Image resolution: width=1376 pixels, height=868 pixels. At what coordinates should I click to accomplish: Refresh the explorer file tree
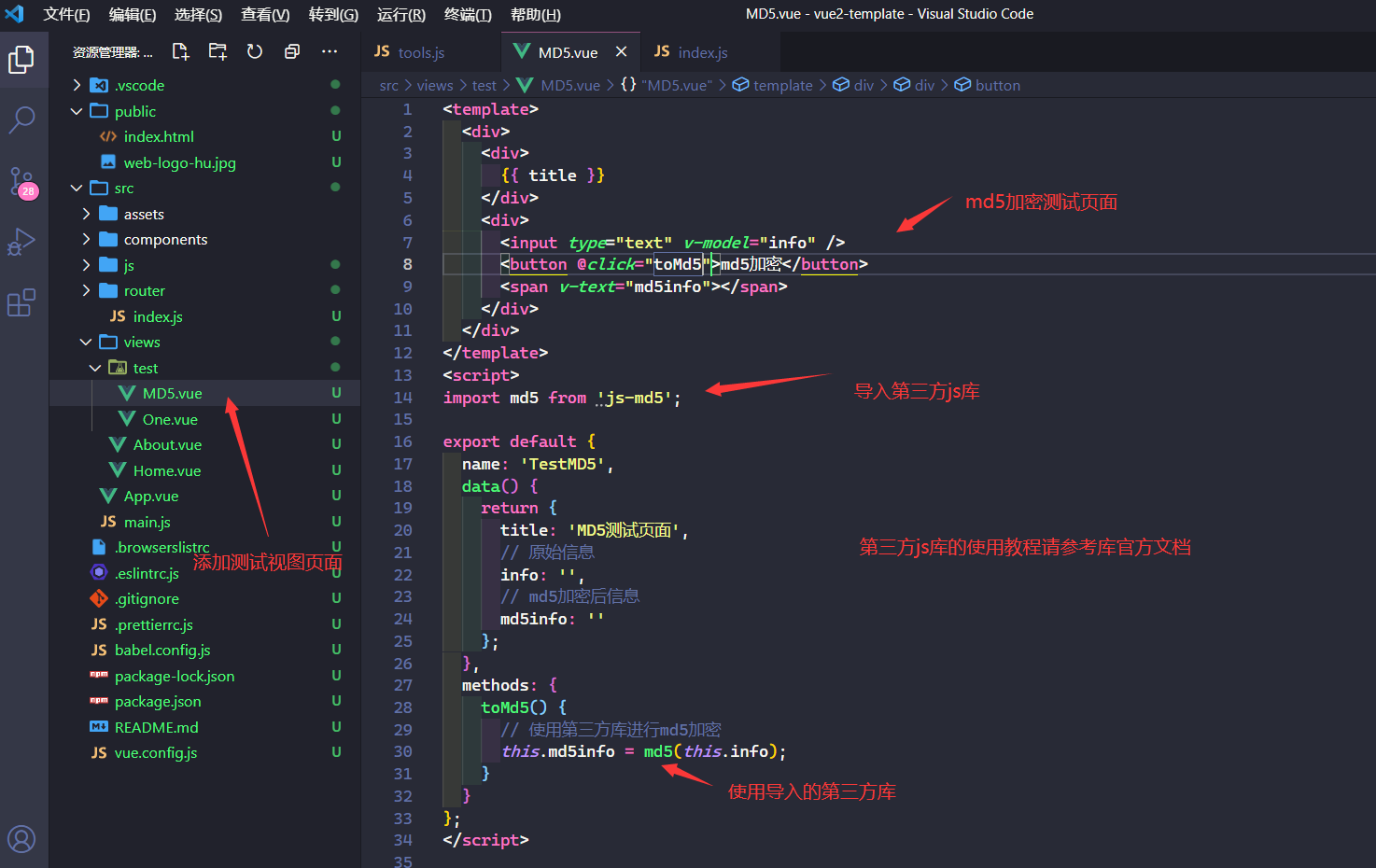tap(255, 52)
